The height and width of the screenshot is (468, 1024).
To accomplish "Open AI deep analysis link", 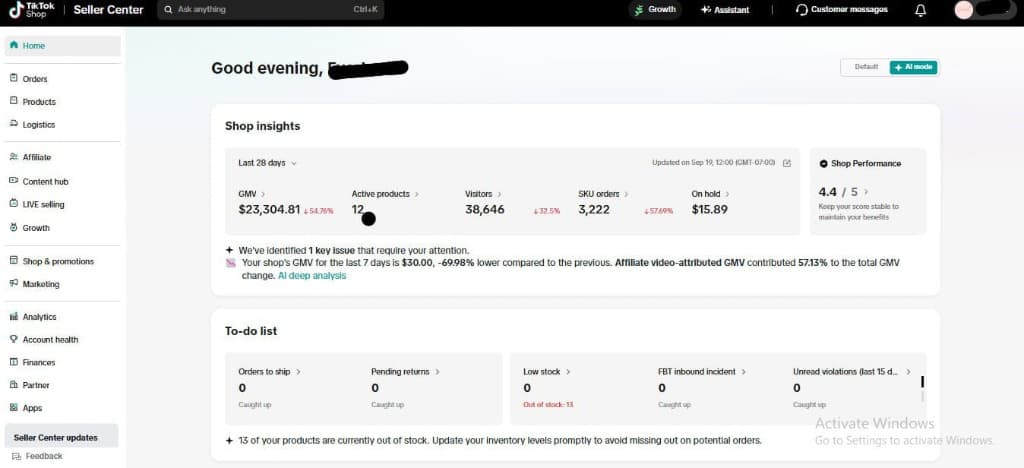I will coord(312,275).
